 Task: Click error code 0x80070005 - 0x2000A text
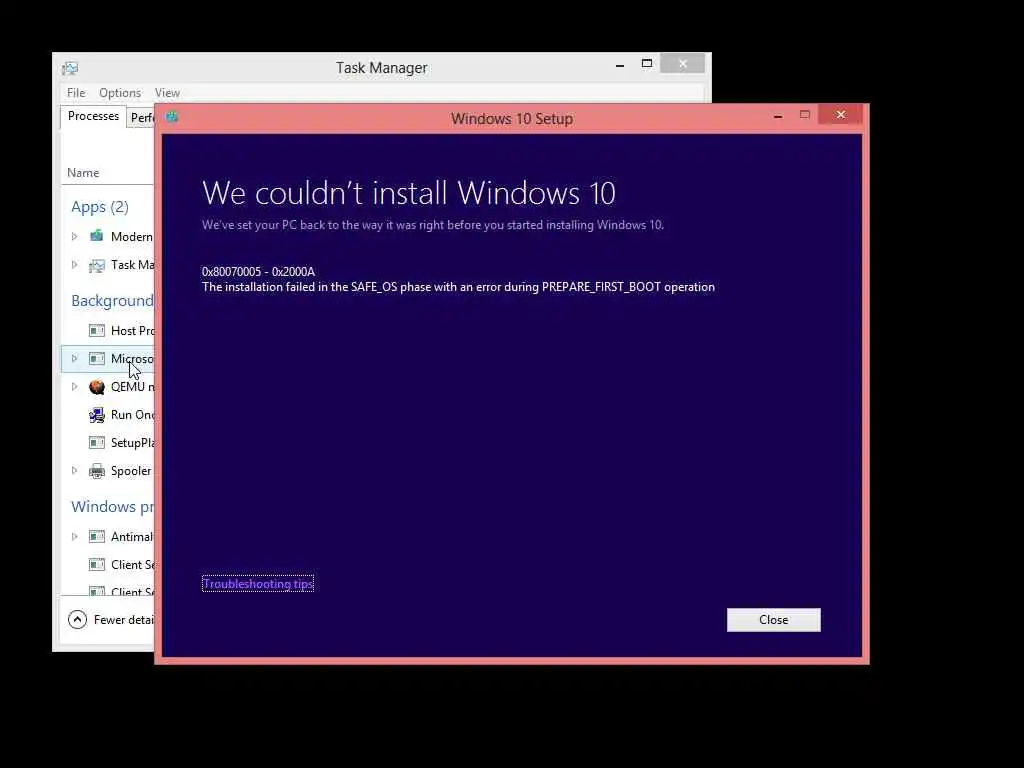tap(259, 272)
